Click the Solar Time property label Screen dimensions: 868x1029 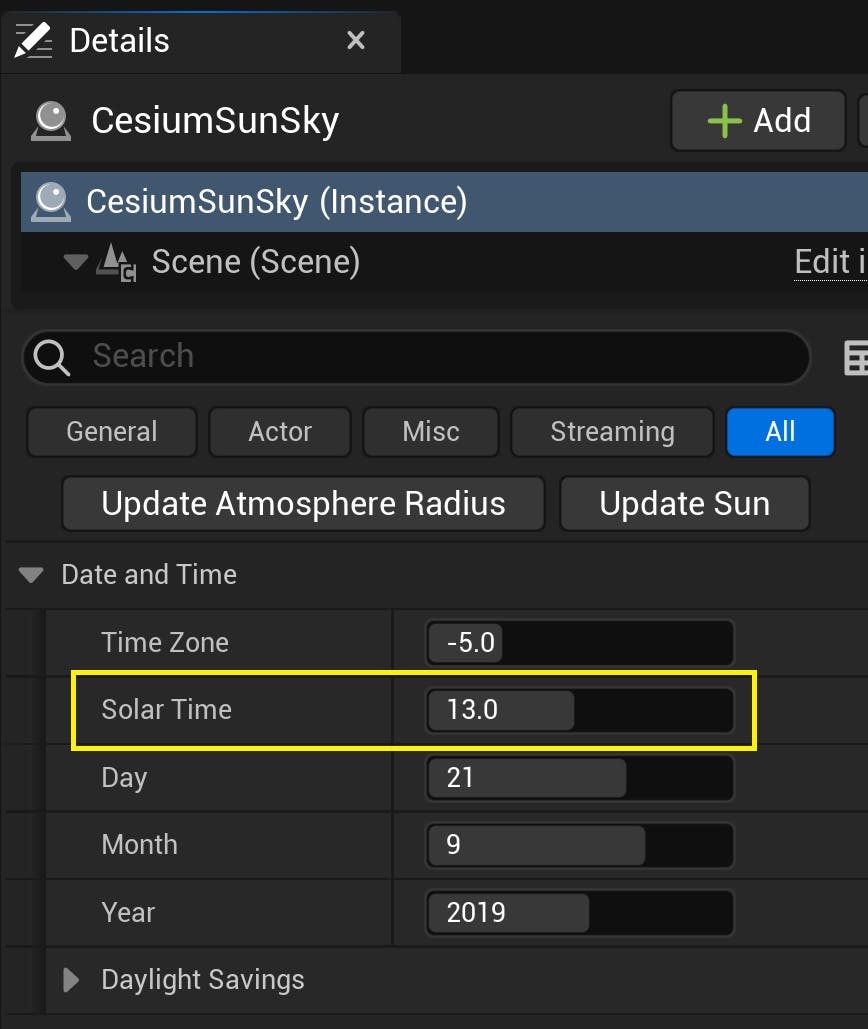(x=167, y=710)
